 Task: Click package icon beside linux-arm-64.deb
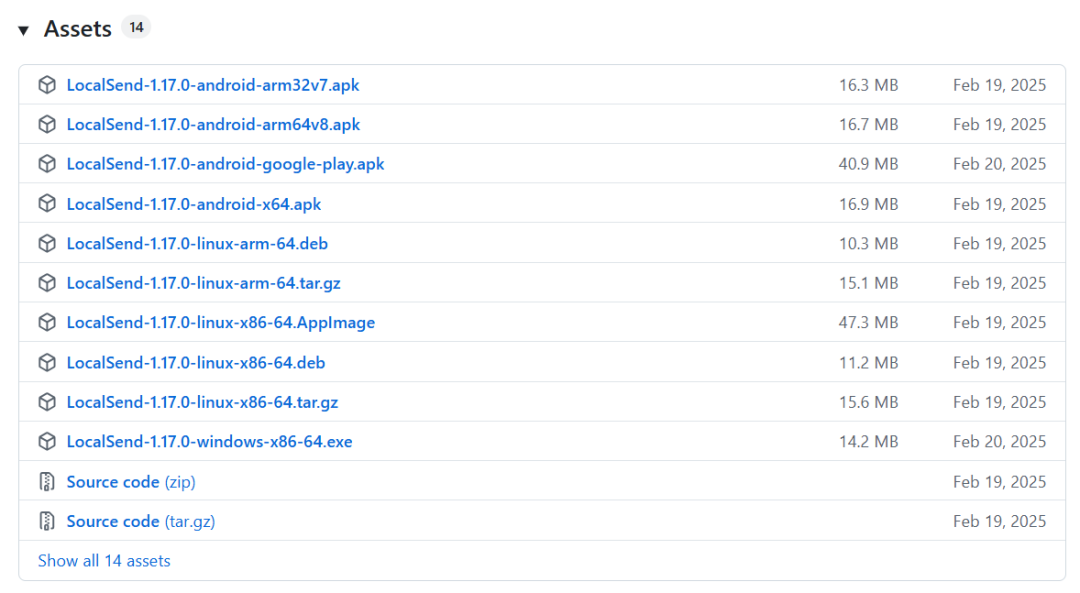pos(47,243)
